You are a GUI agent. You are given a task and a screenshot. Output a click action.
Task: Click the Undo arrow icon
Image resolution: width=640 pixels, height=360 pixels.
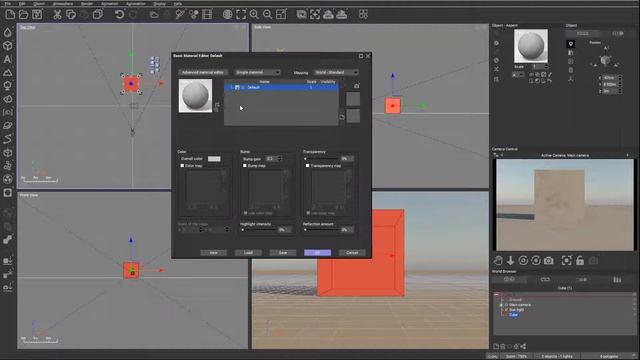[119, 15]
